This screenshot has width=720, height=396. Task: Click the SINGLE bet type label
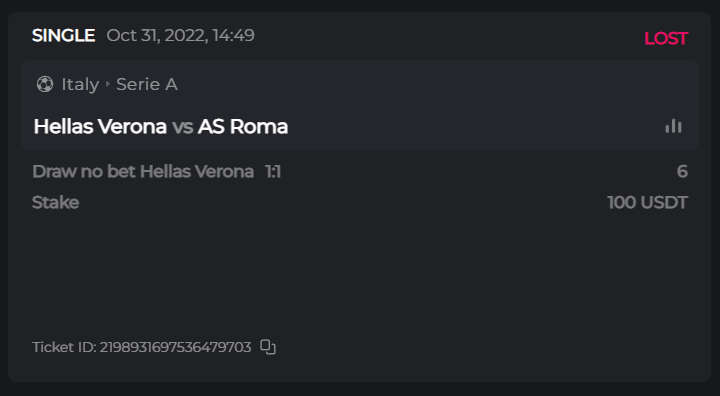tap(63, 35)
